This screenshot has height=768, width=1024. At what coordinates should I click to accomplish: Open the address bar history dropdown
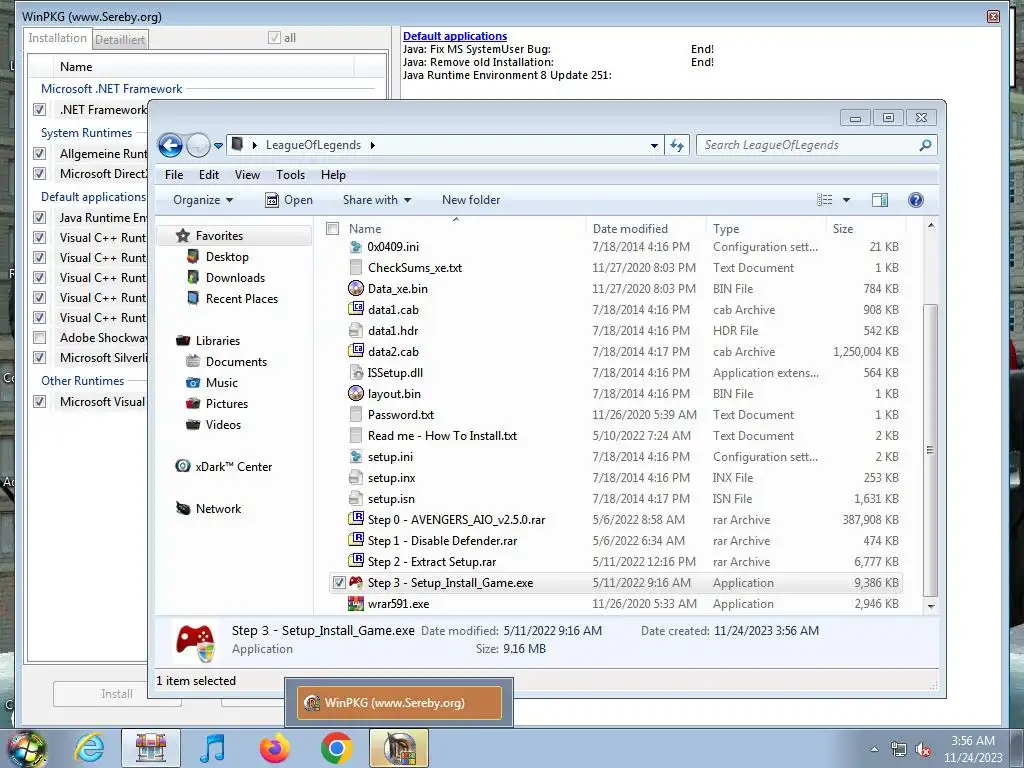(654, 146)
